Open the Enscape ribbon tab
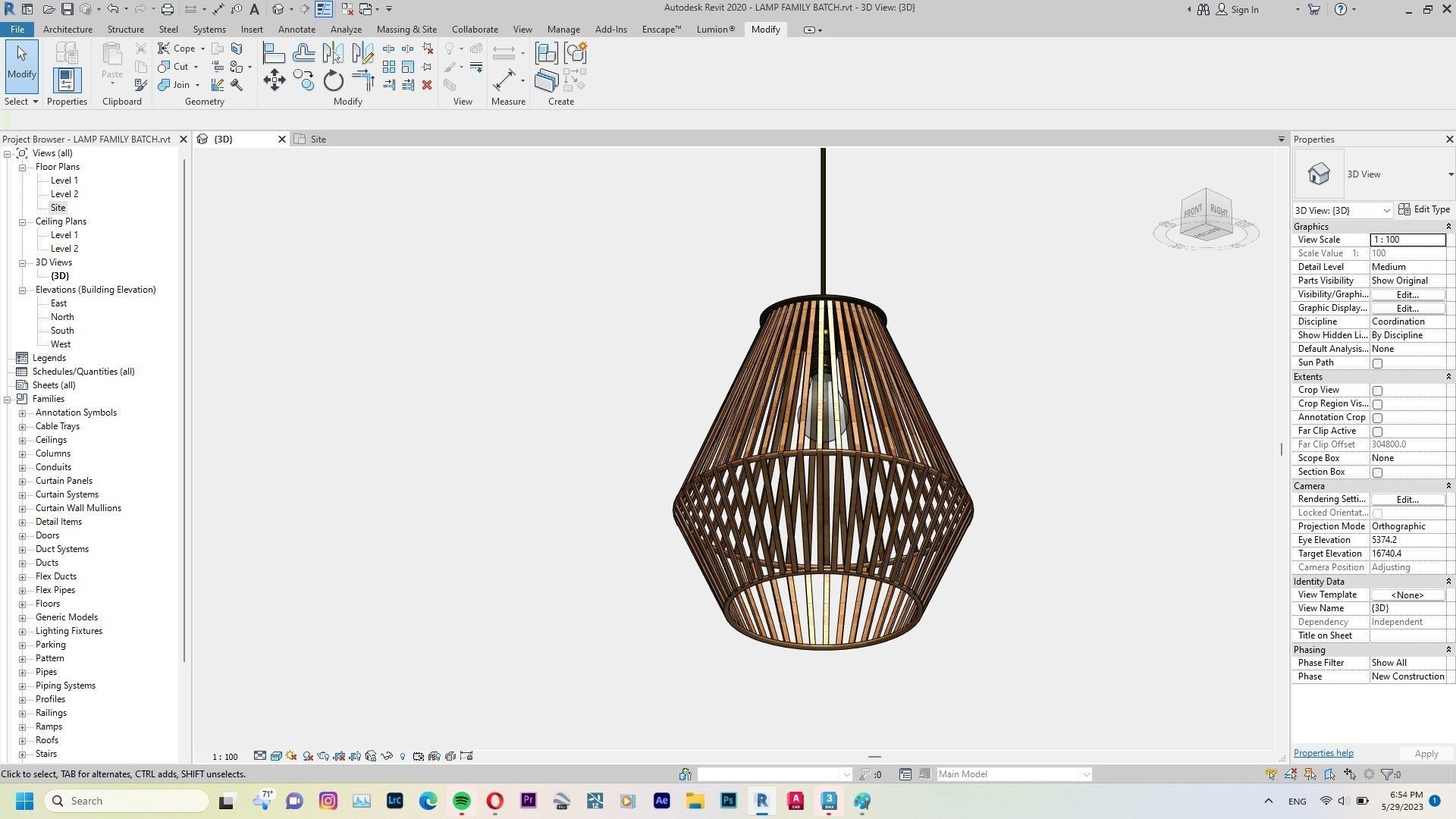Screen dimensions: 1456x819 pyautogui.click(x=661, y=30)
